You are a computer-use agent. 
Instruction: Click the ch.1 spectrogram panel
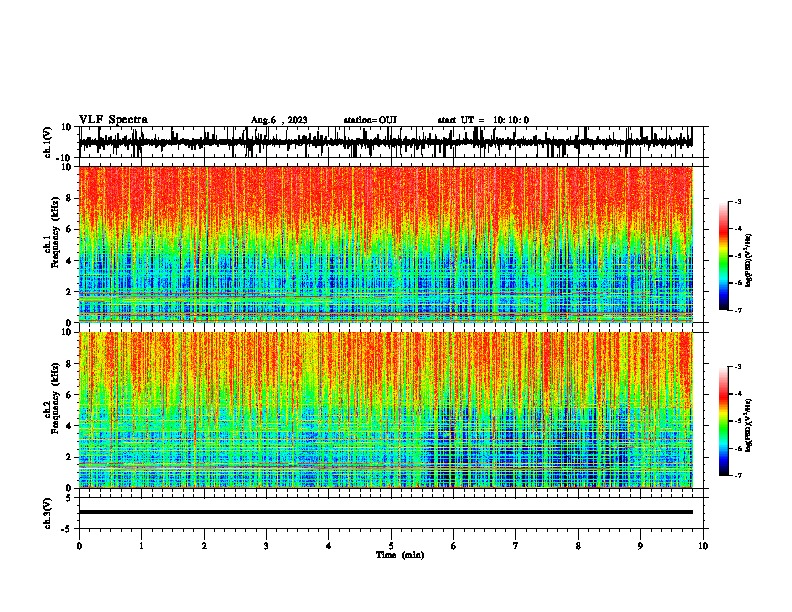pyautogui.click(x=386, y=244)
